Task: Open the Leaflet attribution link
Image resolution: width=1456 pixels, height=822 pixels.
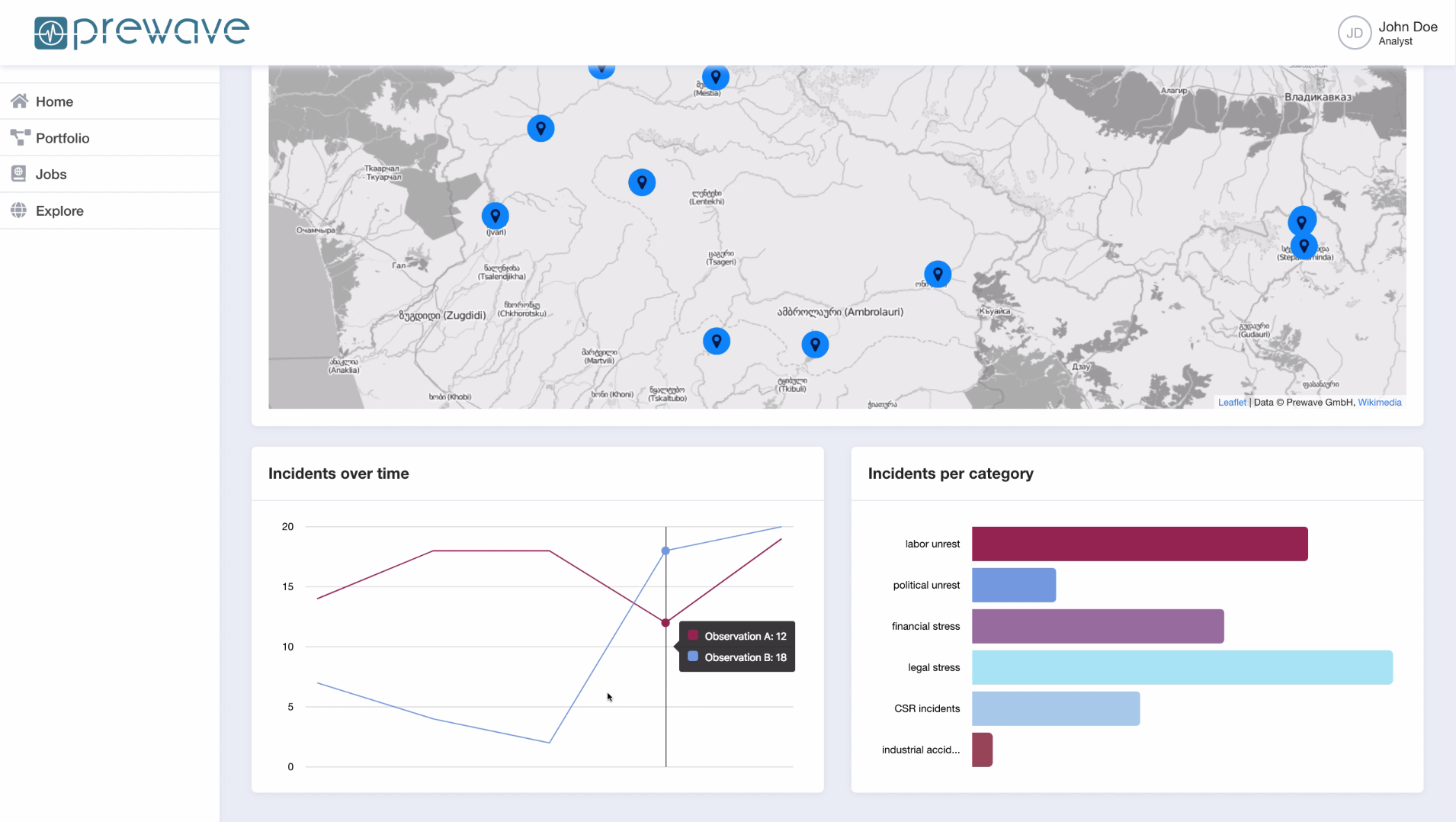Action: click(1231, 403)
